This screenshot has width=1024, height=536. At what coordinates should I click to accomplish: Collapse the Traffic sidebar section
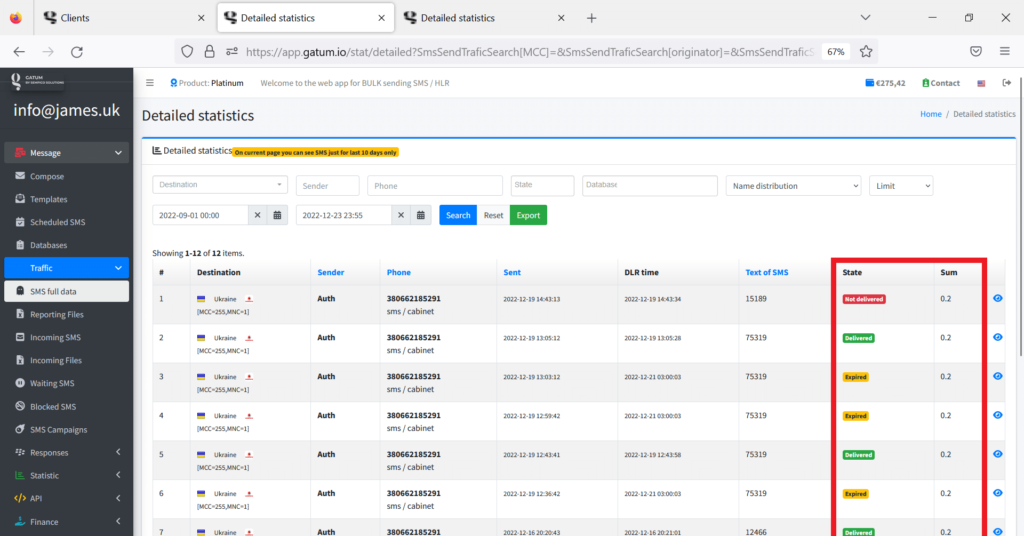point(67,268)
